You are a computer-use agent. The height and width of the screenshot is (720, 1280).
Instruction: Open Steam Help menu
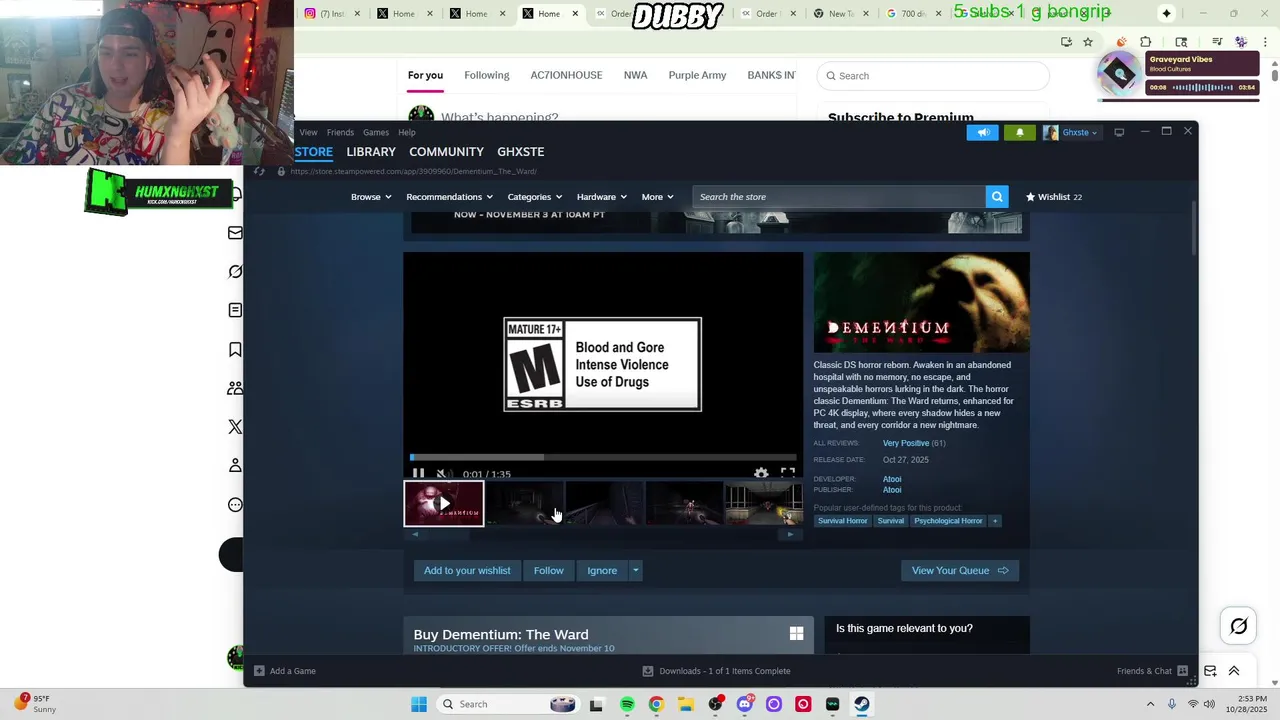tap(407, 132)
